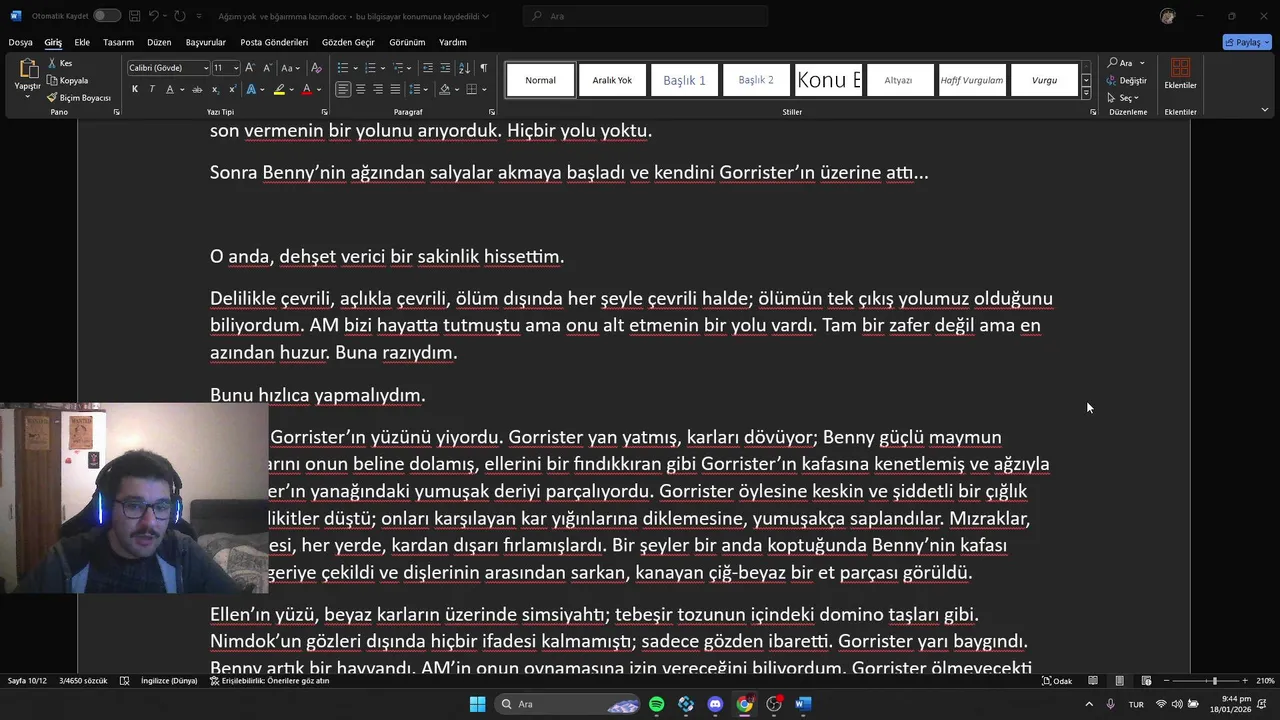The image size is (1280, 720).
Task: Click bulleted list icon
Action: coord(342,68)
